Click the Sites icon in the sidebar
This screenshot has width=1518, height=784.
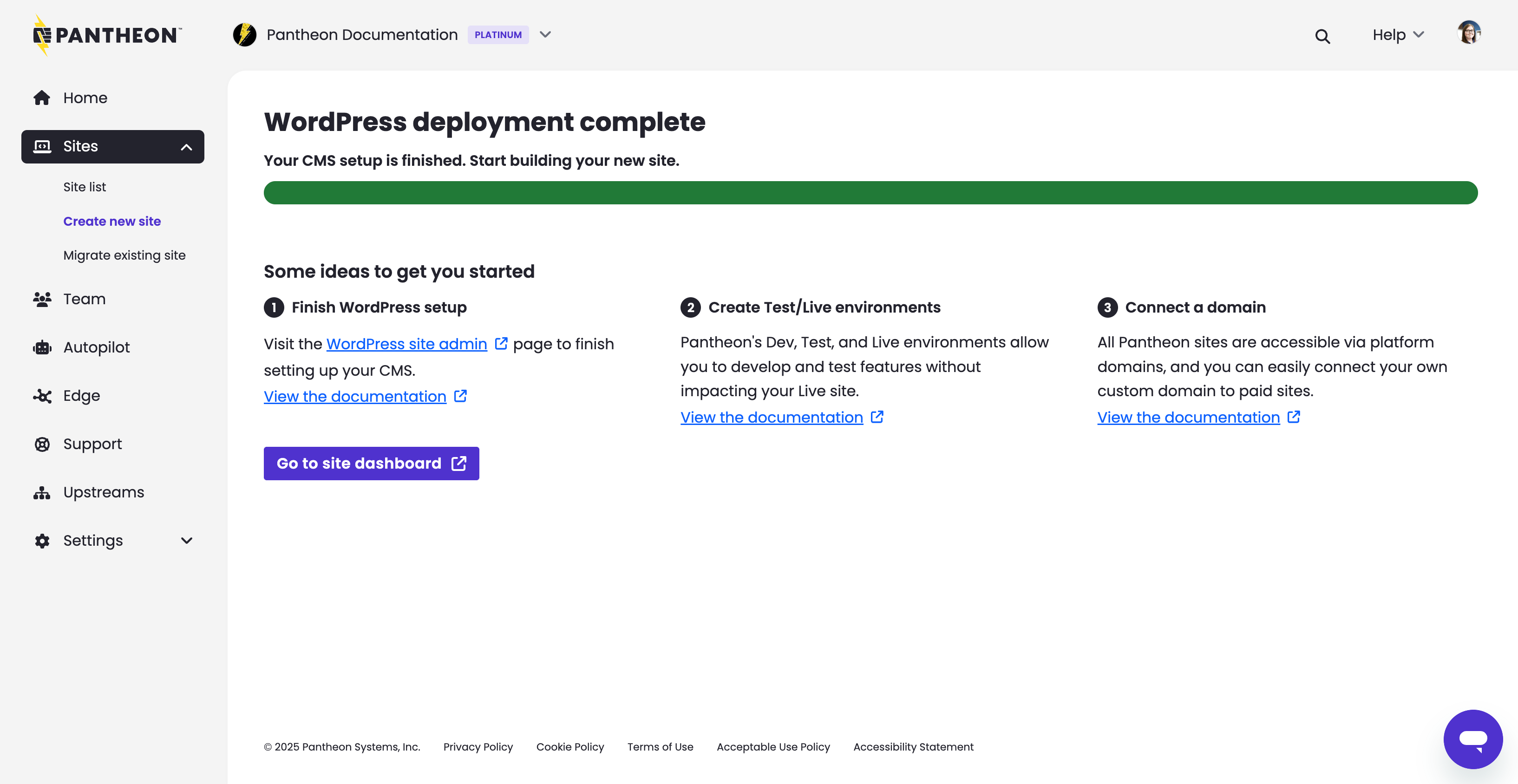point(42,146)
